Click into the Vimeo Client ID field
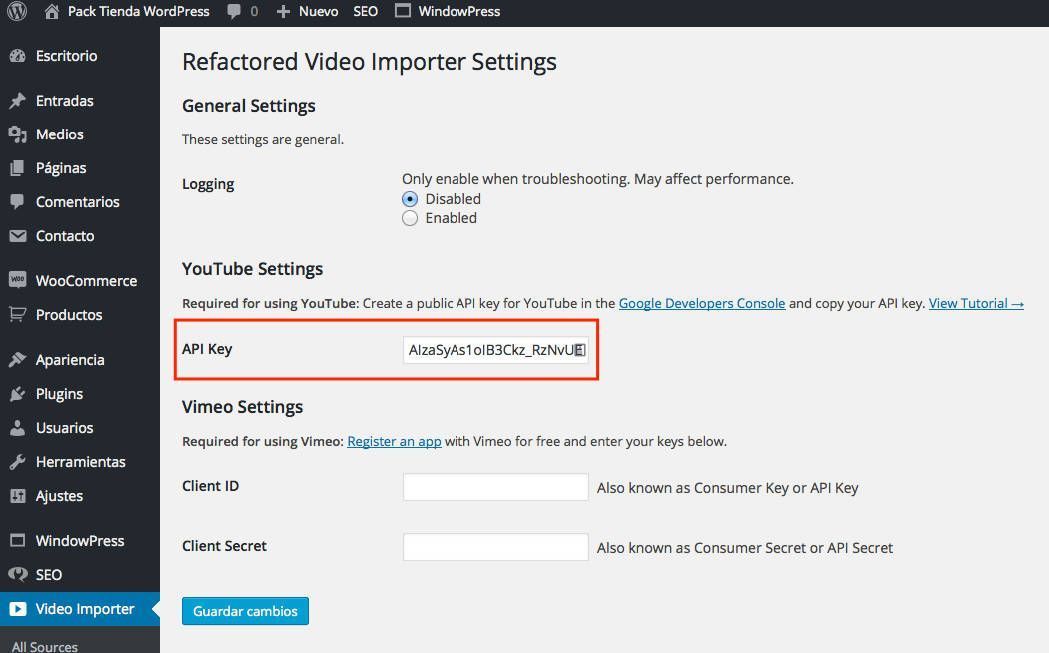Image resolution: width=1049 pixels, height=653 pixels. [496, 487]
